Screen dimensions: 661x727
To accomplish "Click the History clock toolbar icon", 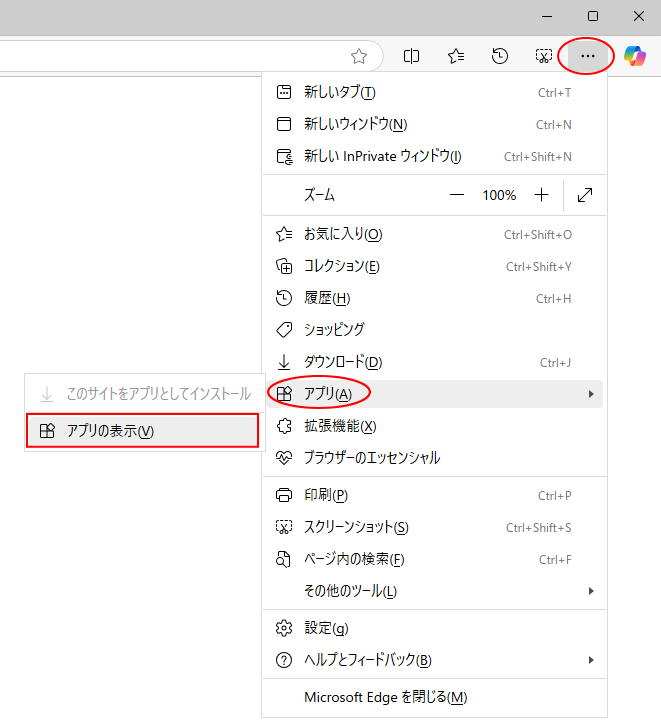I will 500,56.
